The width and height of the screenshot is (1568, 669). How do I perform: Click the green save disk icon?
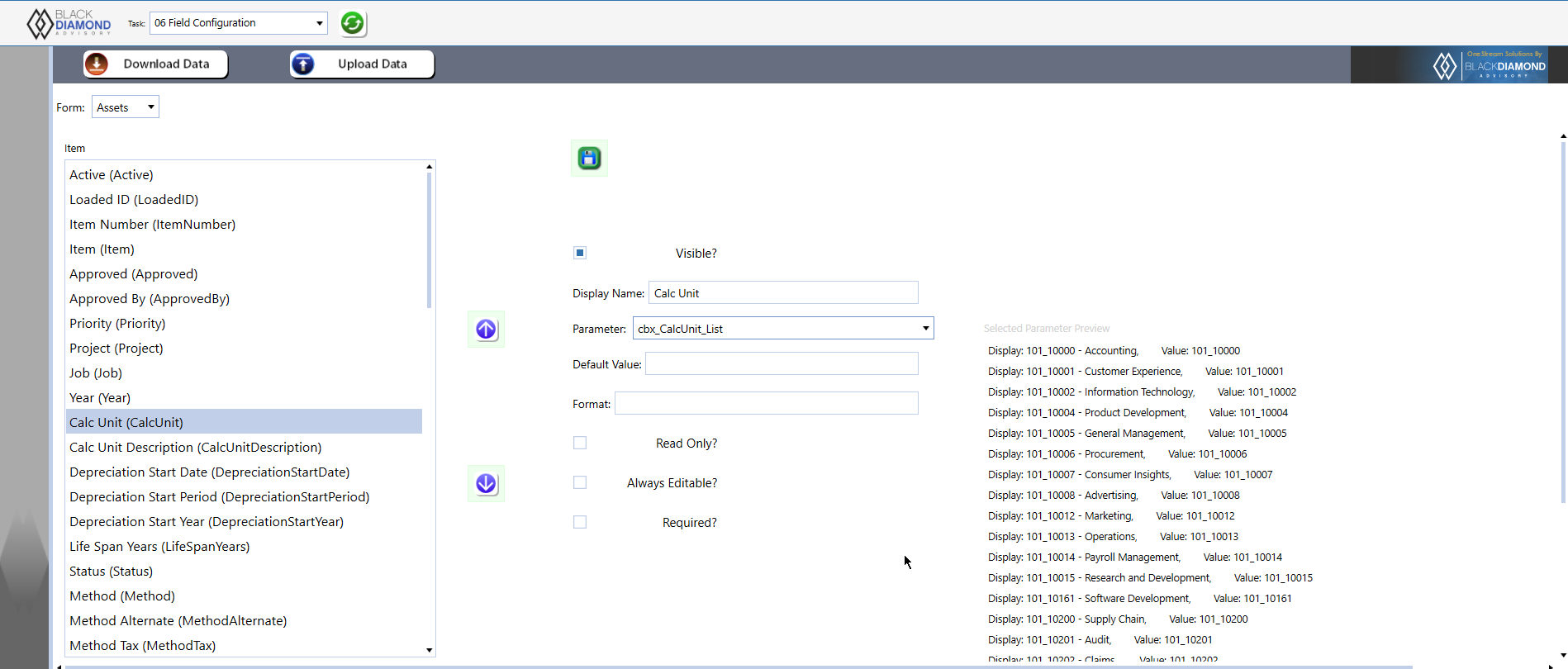589,158
